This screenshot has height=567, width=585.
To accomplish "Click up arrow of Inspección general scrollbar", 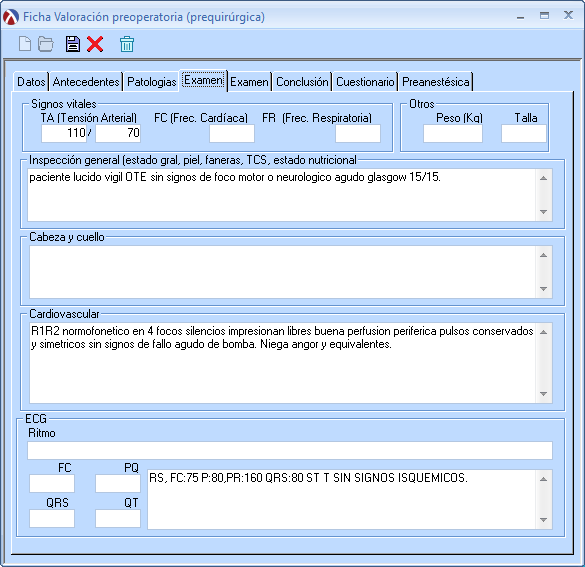I will coord(544,178).
